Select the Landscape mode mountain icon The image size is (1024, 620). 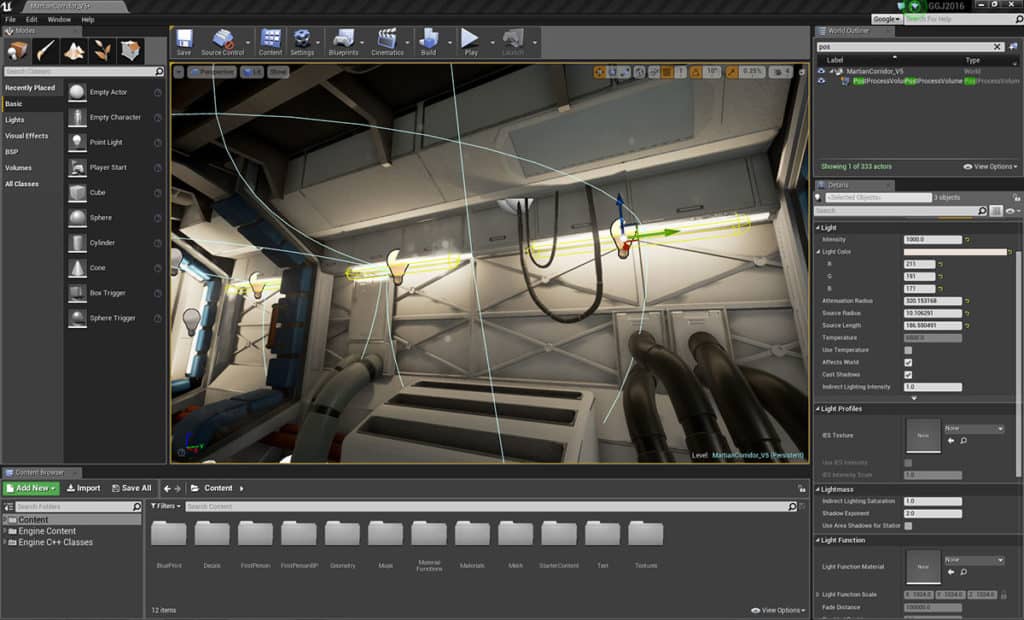coord(74,50)
